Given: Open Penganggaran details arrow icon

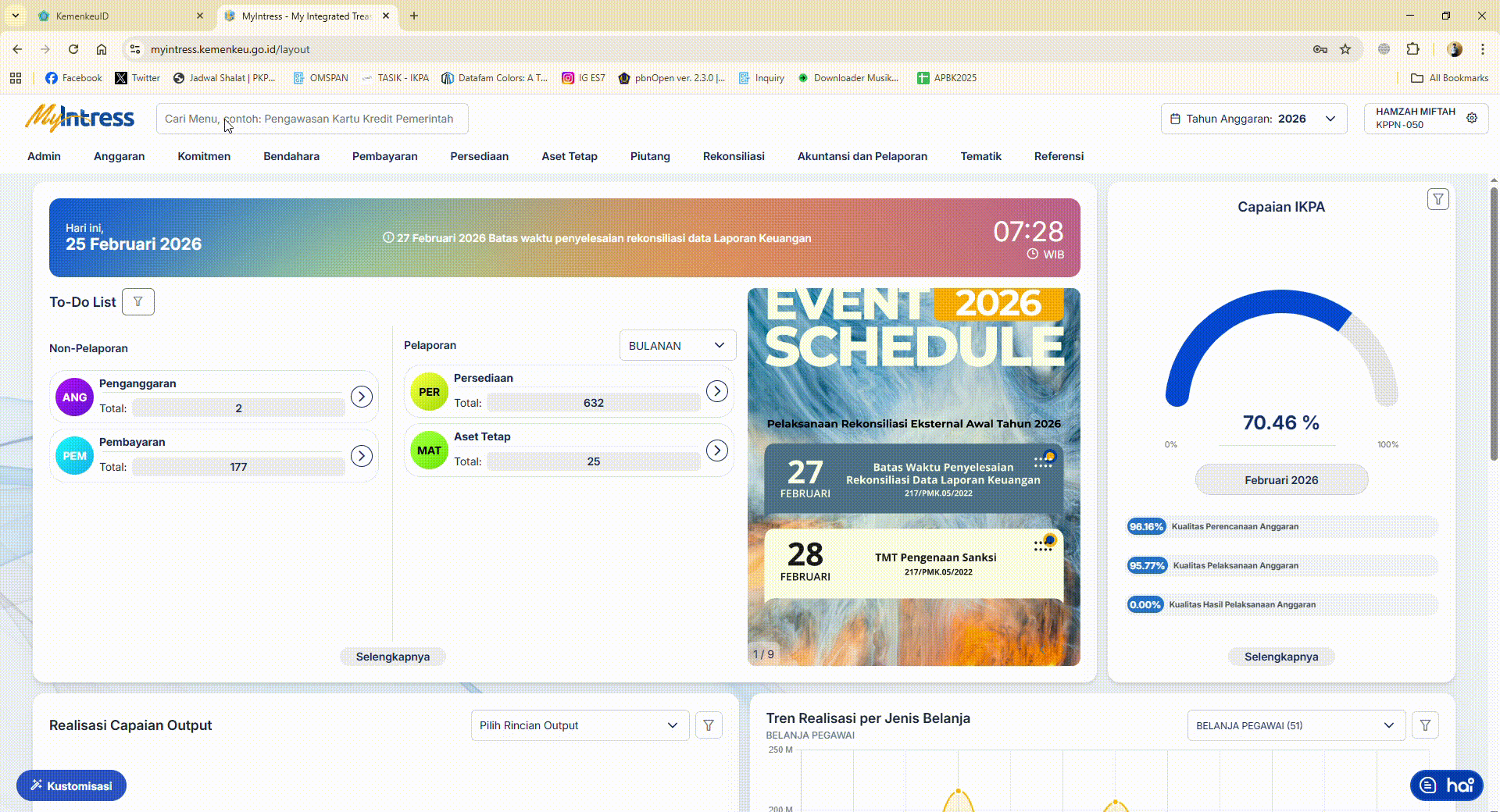Looking at the screenshot, I should click(x=361, y=397).
